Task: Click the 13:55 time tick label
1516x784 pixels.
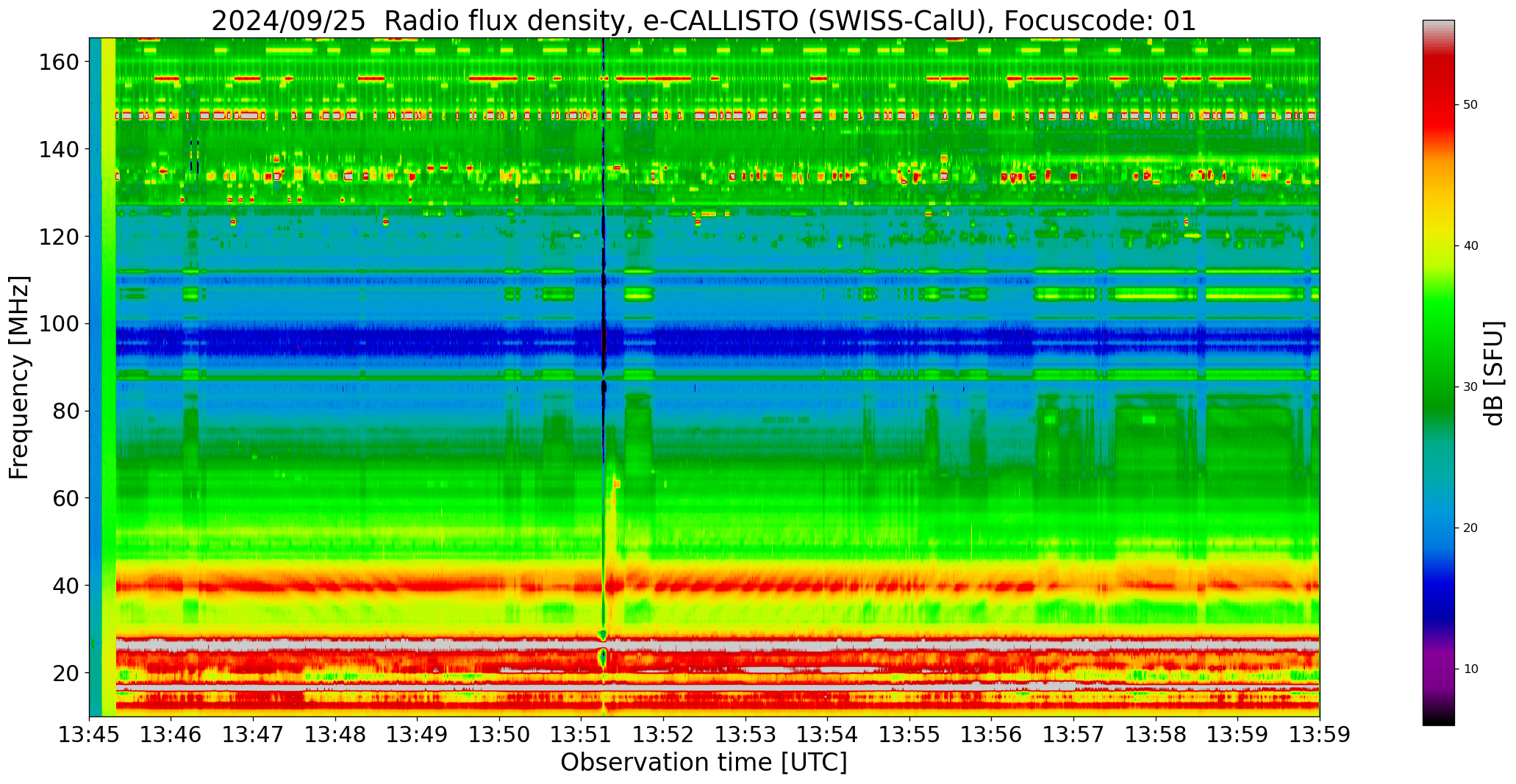Action: pos(909,734)
